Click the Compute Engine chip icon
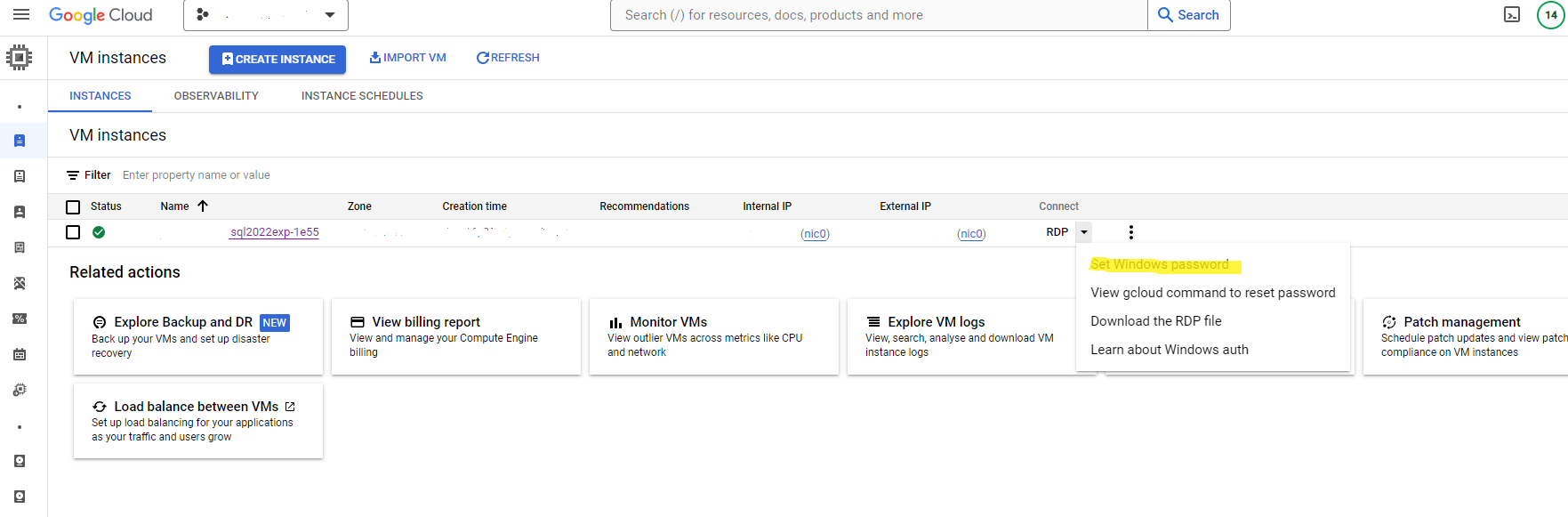1568x517 pixels. tap(19, 58)
